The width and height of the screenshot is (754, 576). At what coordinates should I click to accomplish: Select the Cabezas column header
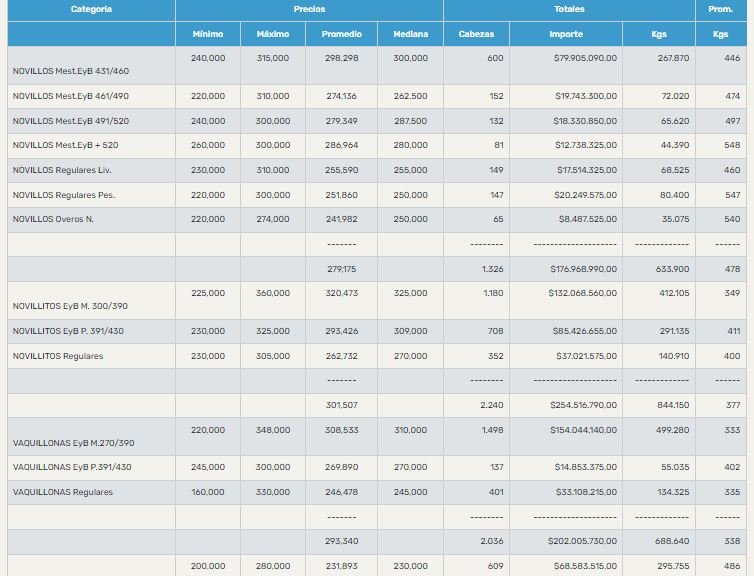point(476,34)
